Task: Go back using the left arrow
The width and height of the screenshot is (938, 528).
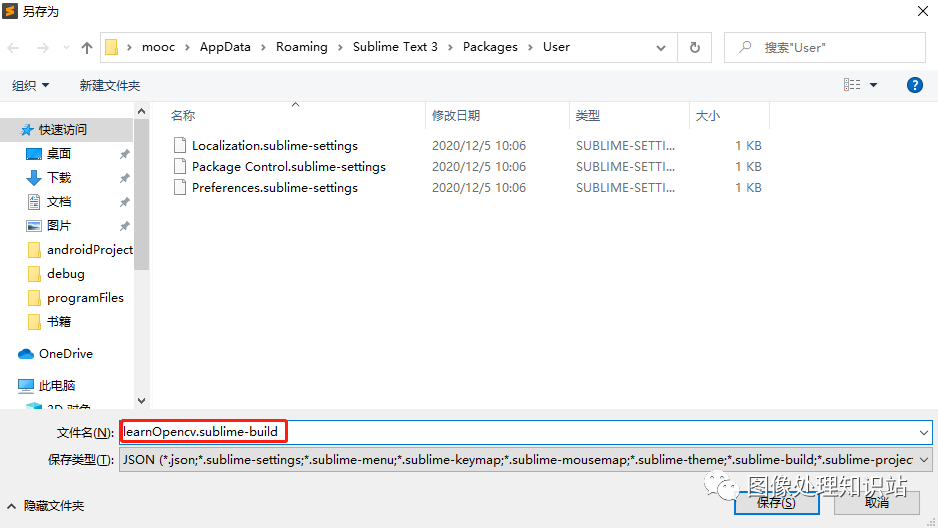Action: point(14,48)
